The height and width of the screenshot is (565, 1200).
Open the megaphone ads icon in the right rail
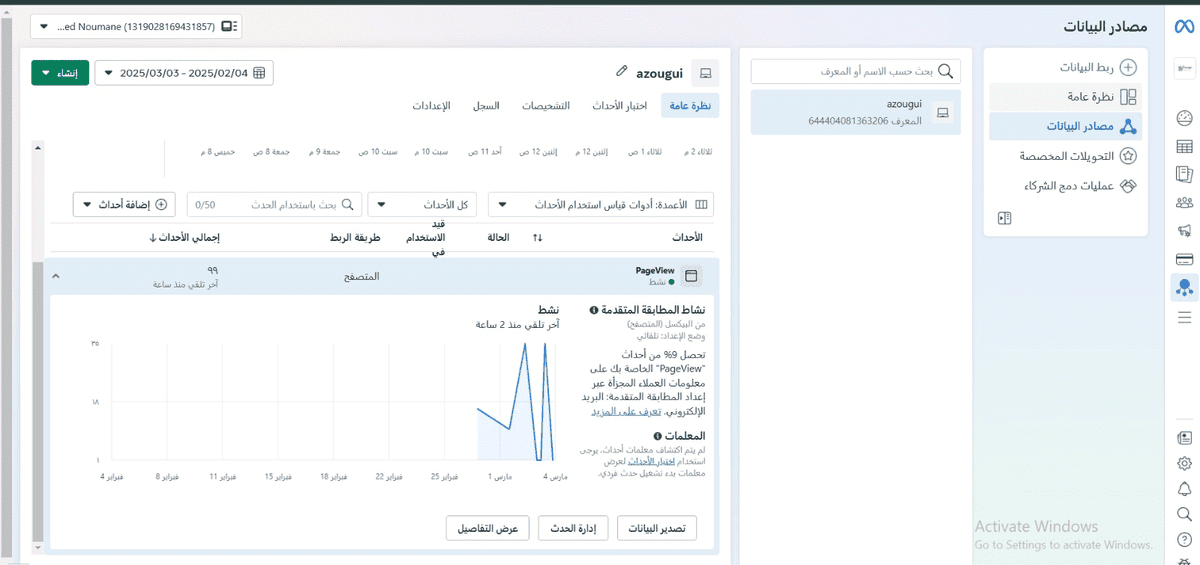pyautogui.click(x=1184, y=231)
